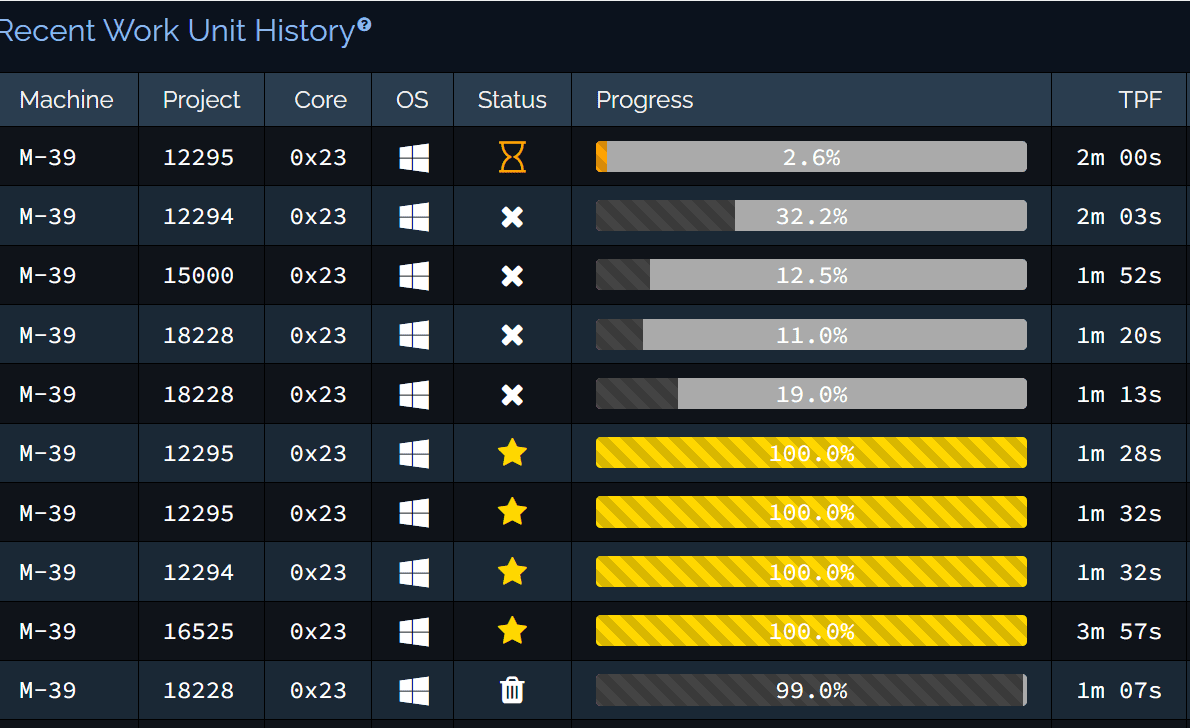Click the TPF column header

(1140, 100)
